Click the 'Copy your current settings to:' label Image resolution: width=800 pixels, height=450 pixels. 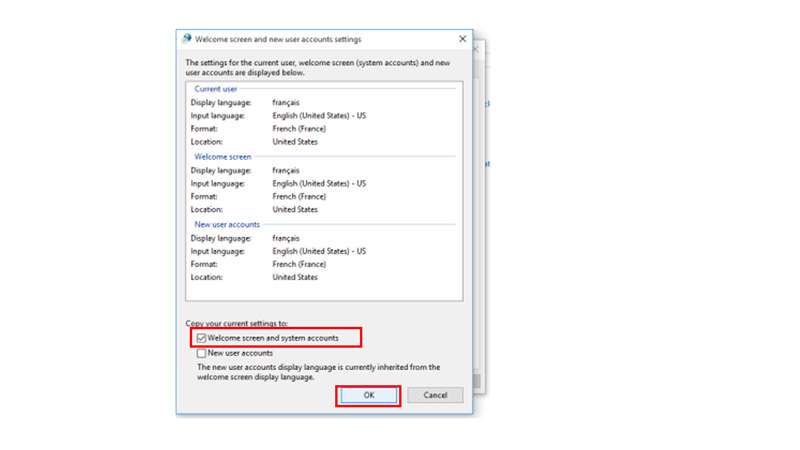click(237, 323)
